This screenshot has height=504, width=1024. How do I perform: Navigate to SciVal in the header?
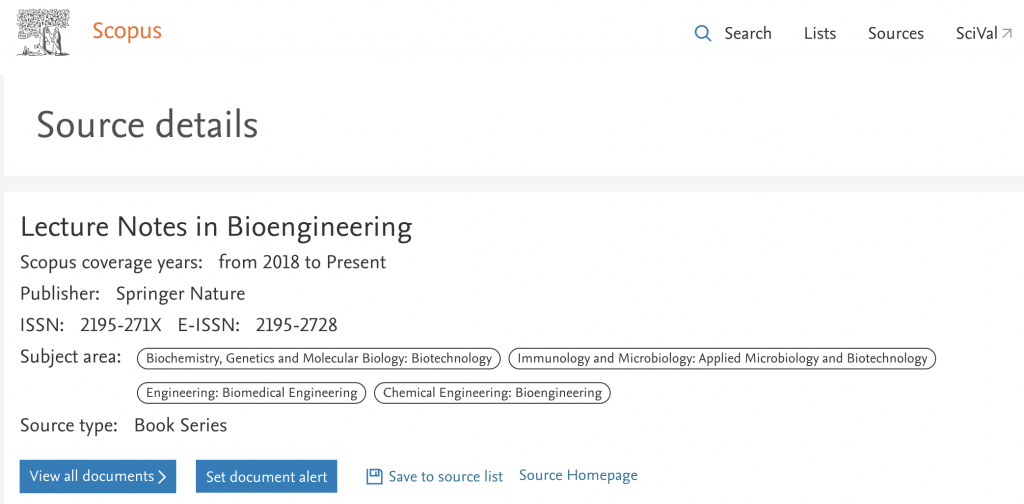click(976, 34)
